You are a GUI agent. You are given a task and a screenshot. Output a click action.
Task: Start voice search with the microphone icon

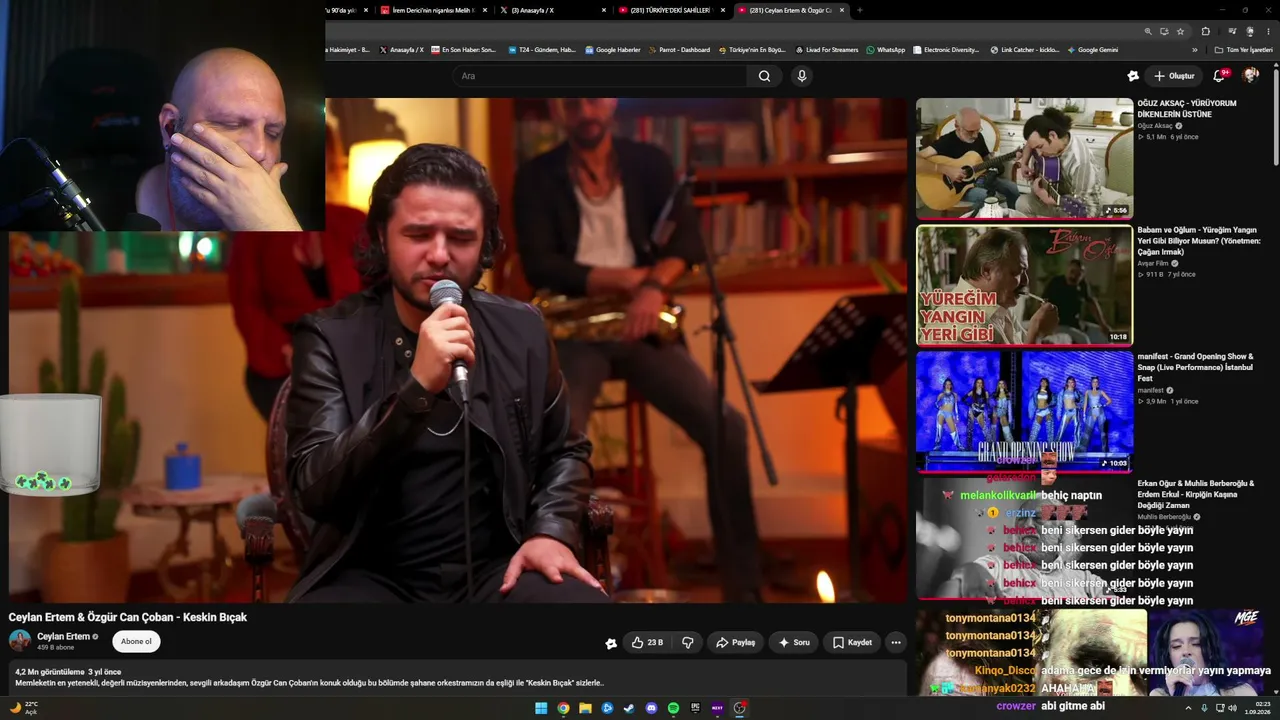pos(801,76)
